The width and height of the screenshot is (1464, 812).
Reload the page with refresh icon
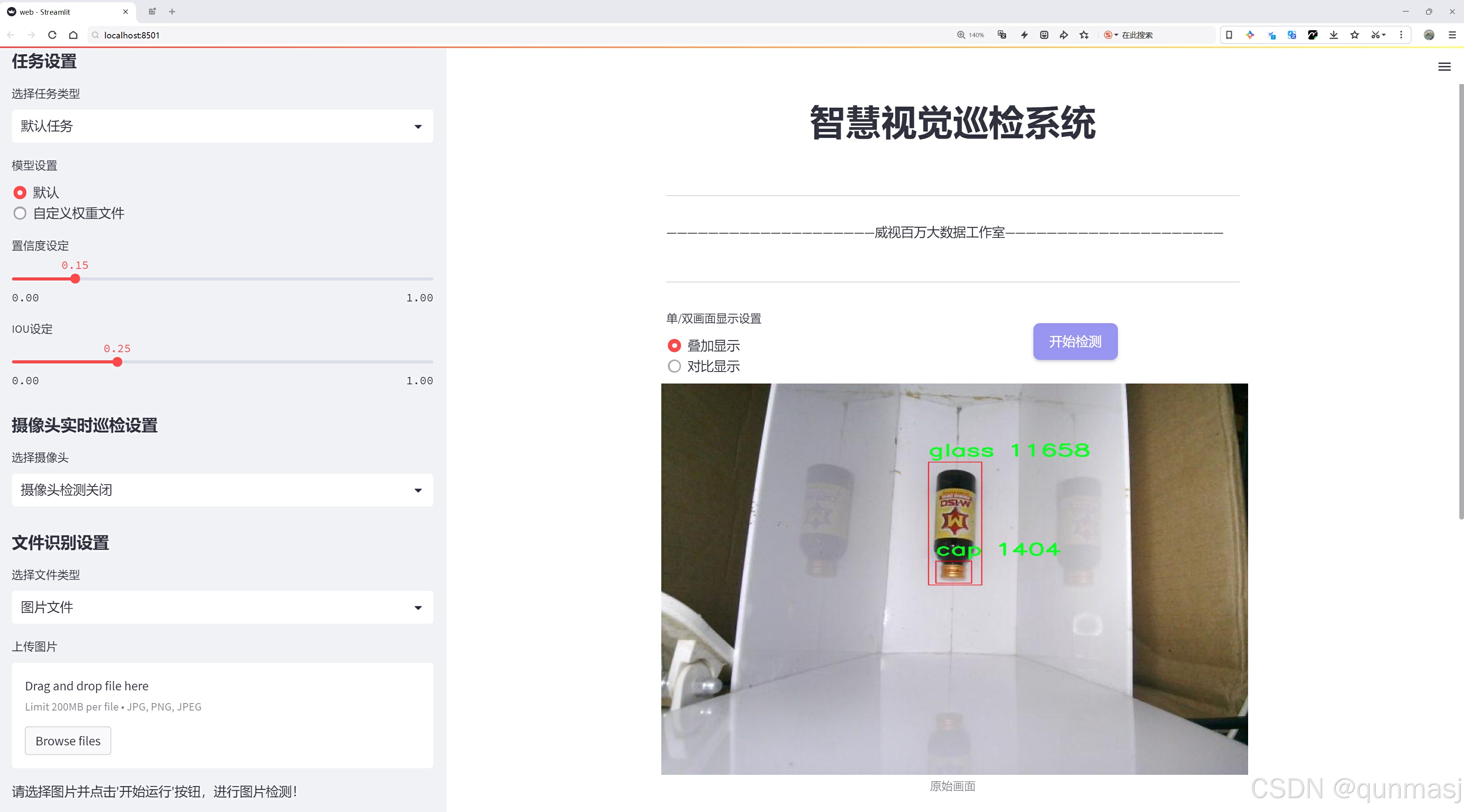point(52,34)
